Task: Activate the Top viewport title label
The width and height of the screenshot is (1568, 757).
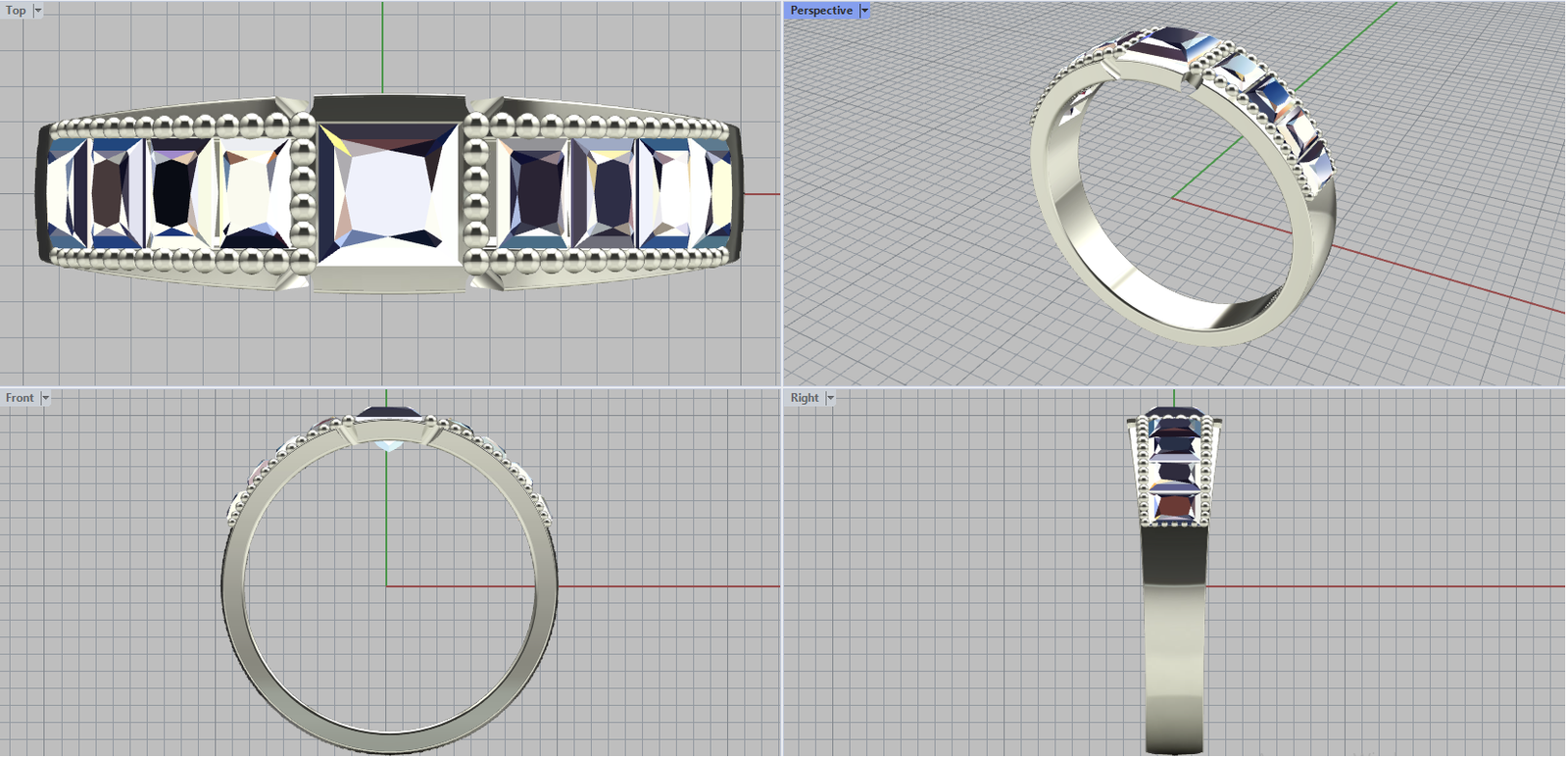Action: (x=16, y=11)
